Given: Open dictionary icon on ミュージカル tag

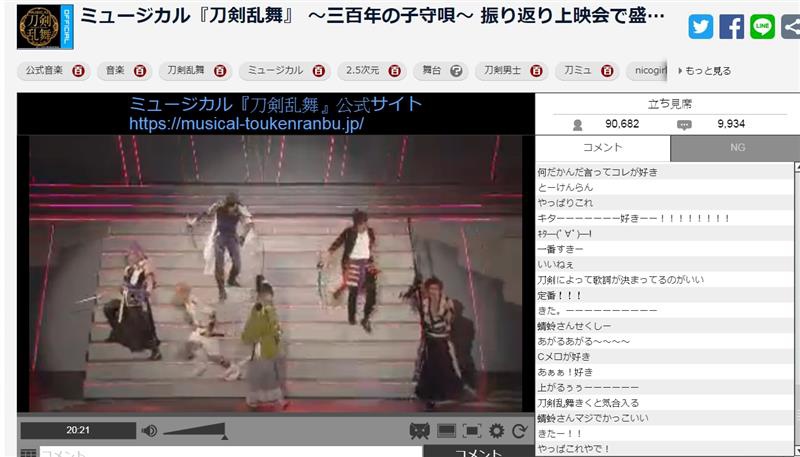Looking at the screenshot, I should click(x=318, y=71).
